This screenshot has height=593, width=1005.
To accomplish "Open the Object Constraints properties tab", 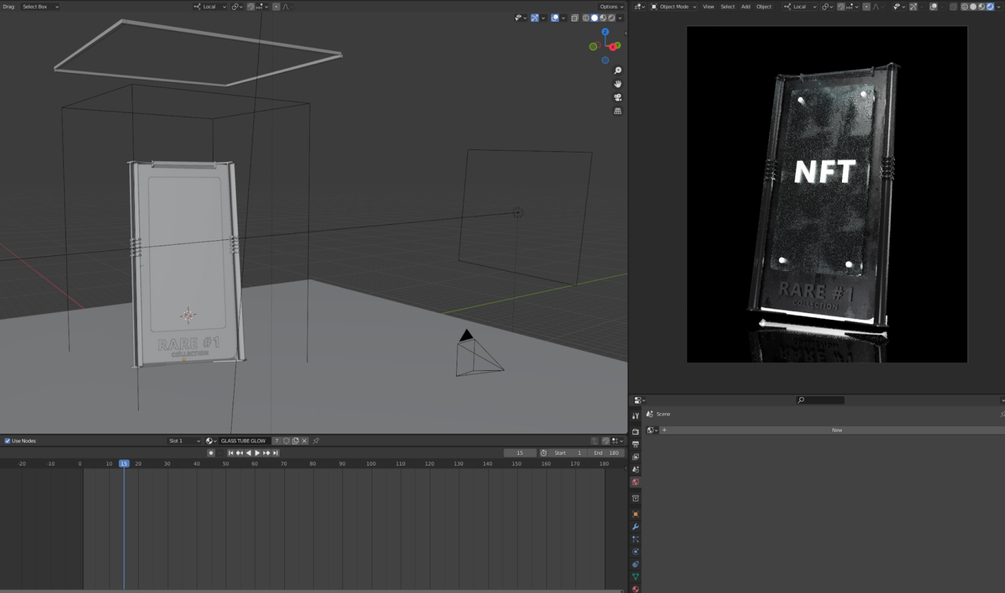I will [x=635, y=564].
